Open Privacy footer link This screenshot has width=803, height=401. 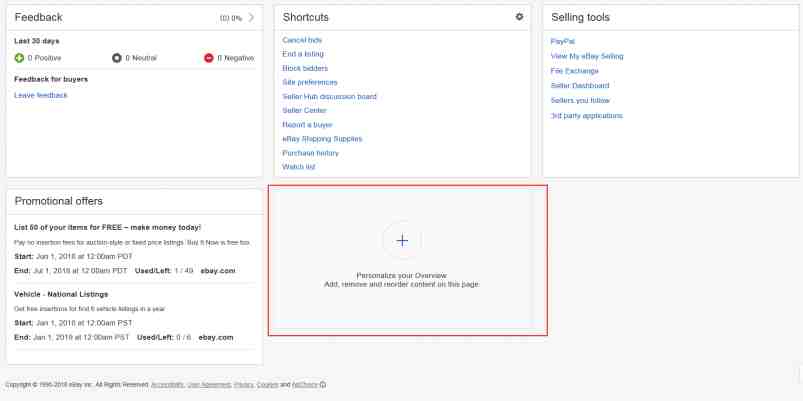[x=244, y=385]
